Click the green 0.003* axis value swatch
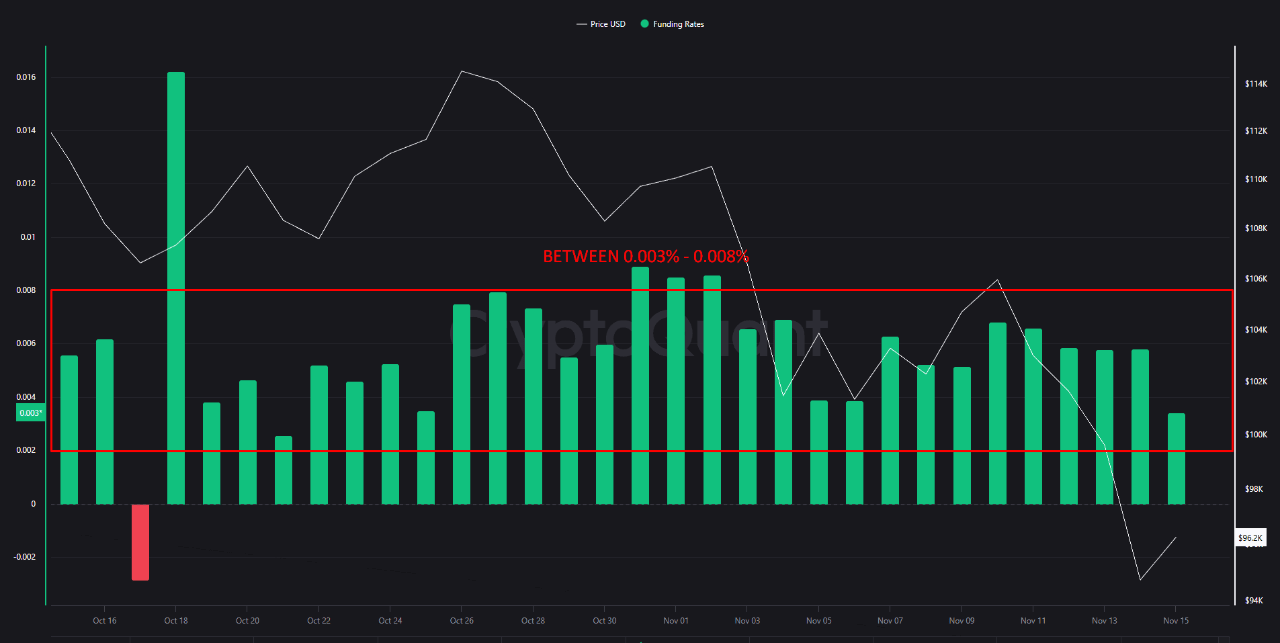This screenshot has height=643, width=1280. tap(29, 411)
